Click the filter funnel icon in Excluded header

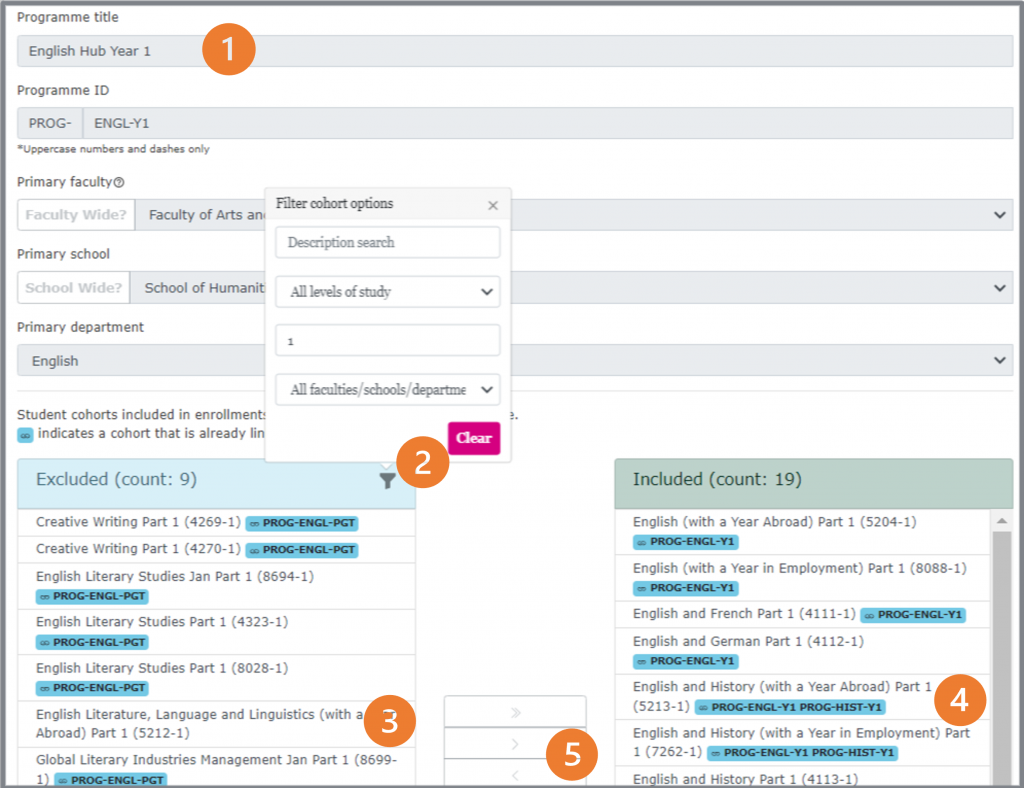[387, 481]
